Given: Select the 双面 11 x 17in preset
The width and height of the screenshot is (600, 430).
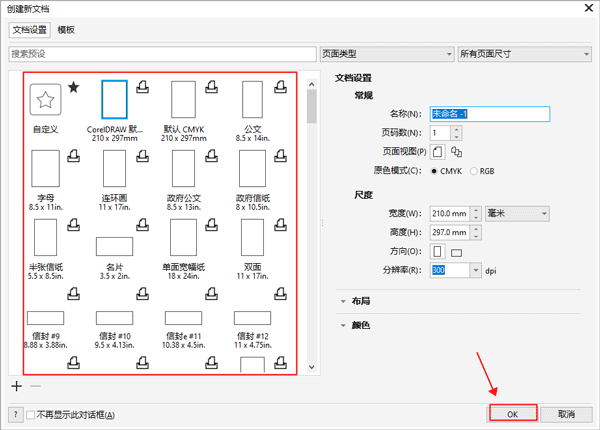Looking at the screenshot, I should (x=252, y=237).
